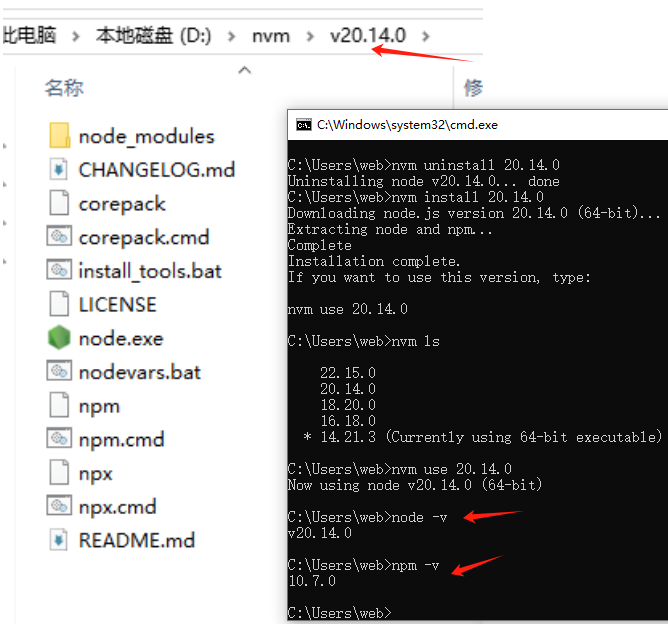The image size is (668, 624).
Task: Open the node_modules folder icon
Action: 59,136
